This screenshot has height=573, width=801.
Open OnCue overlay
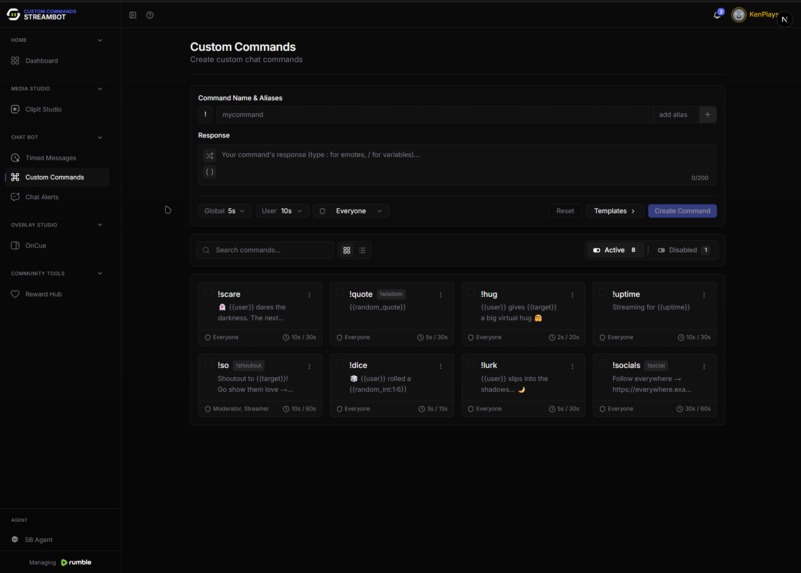(57, 246)
